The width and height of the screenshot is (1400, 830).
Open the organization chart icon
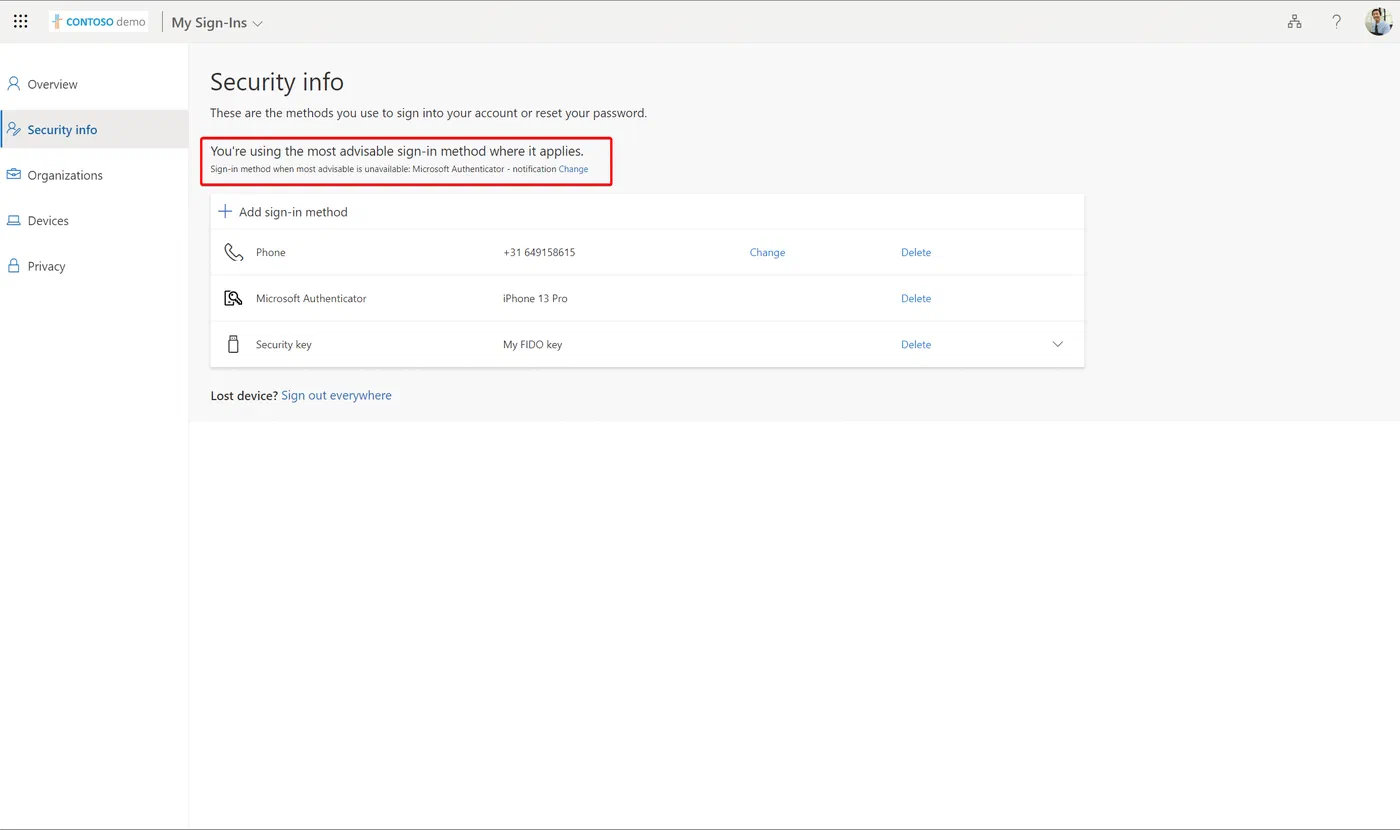(x=1294, y=21)
